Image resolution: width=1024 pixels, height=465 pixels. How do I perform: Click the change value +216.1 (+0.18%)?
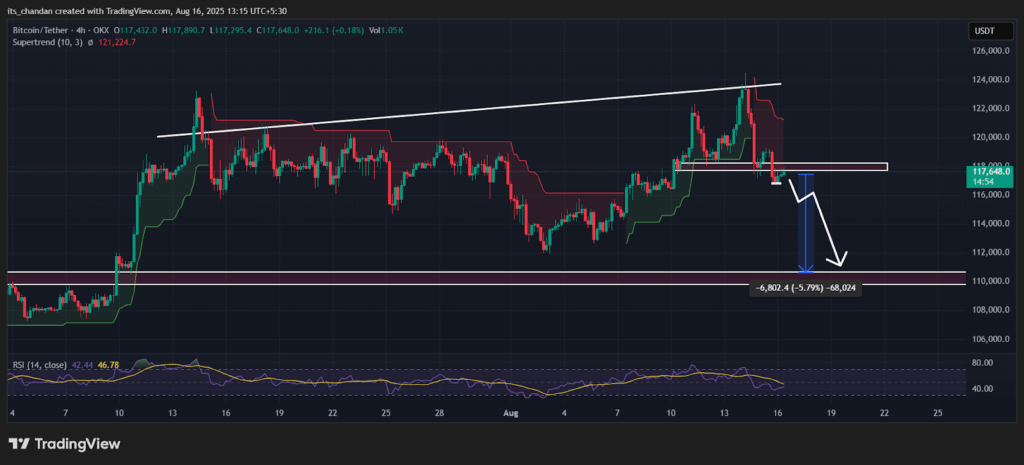(332, 30)
